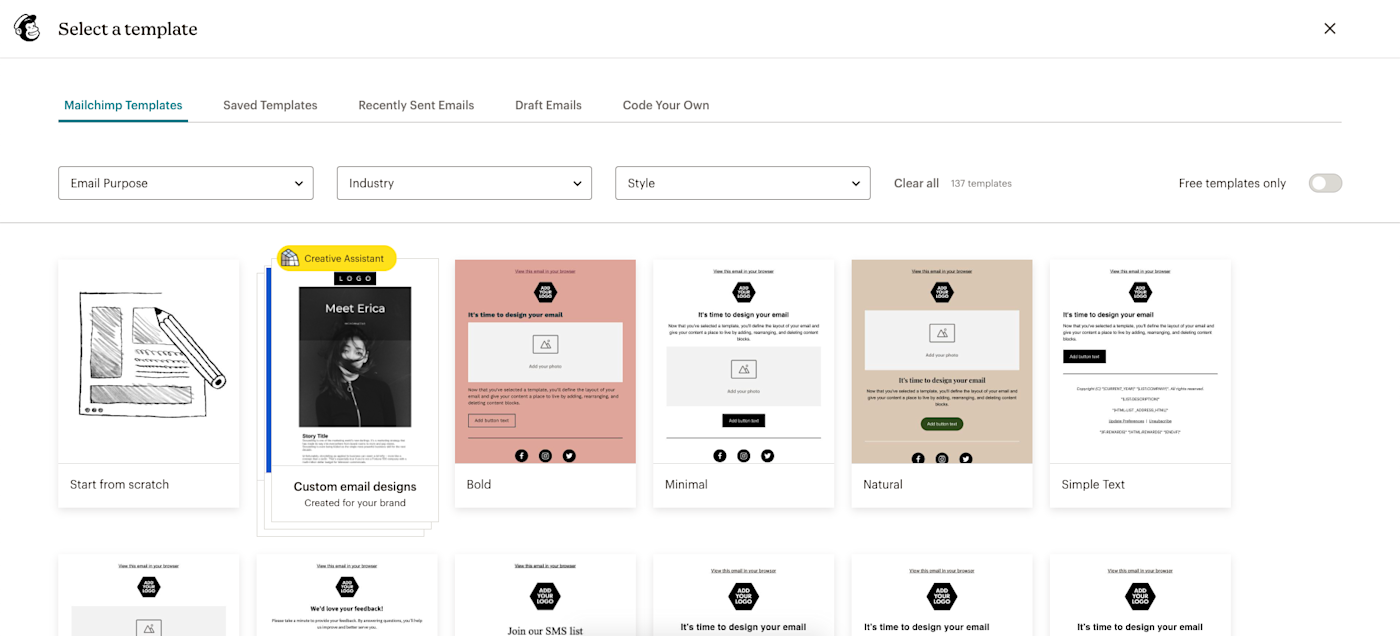
Task: Click Clear all filters
Action: coord(916,183)
